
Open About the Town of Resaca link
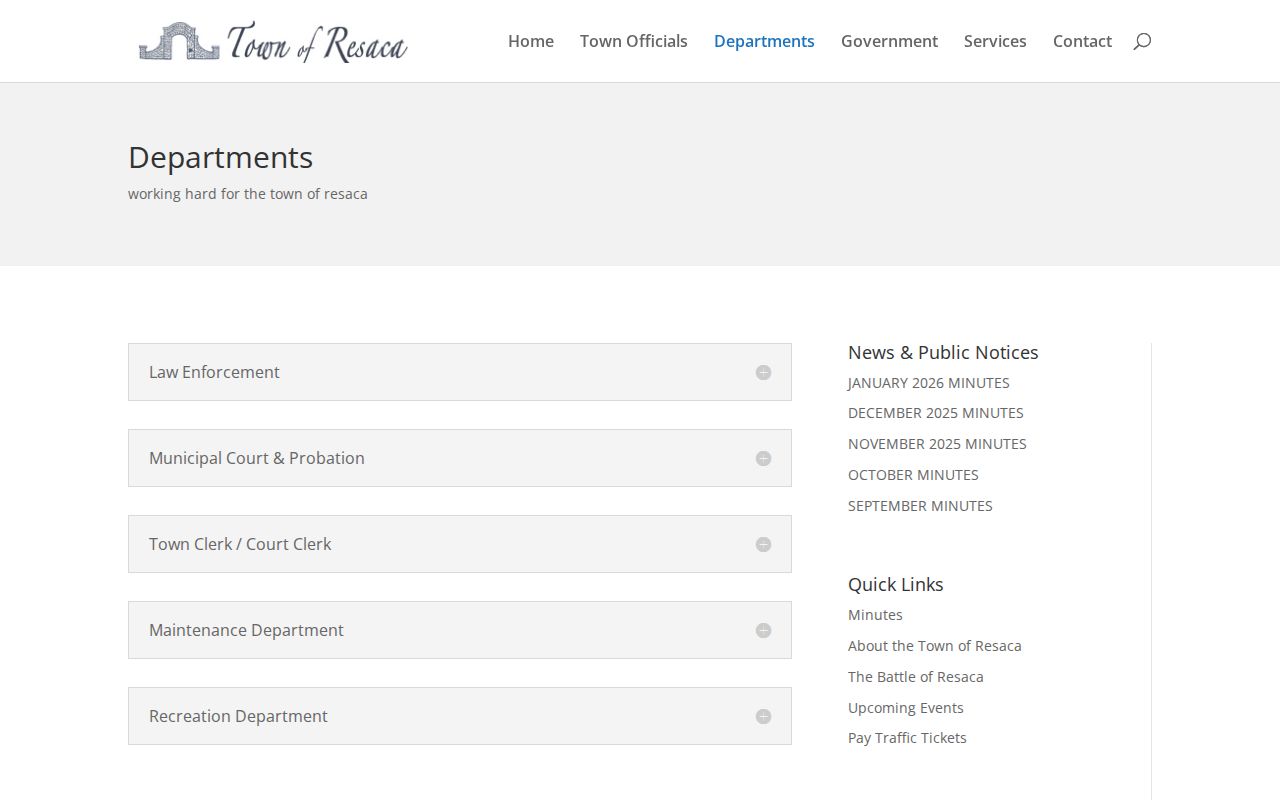935,646
